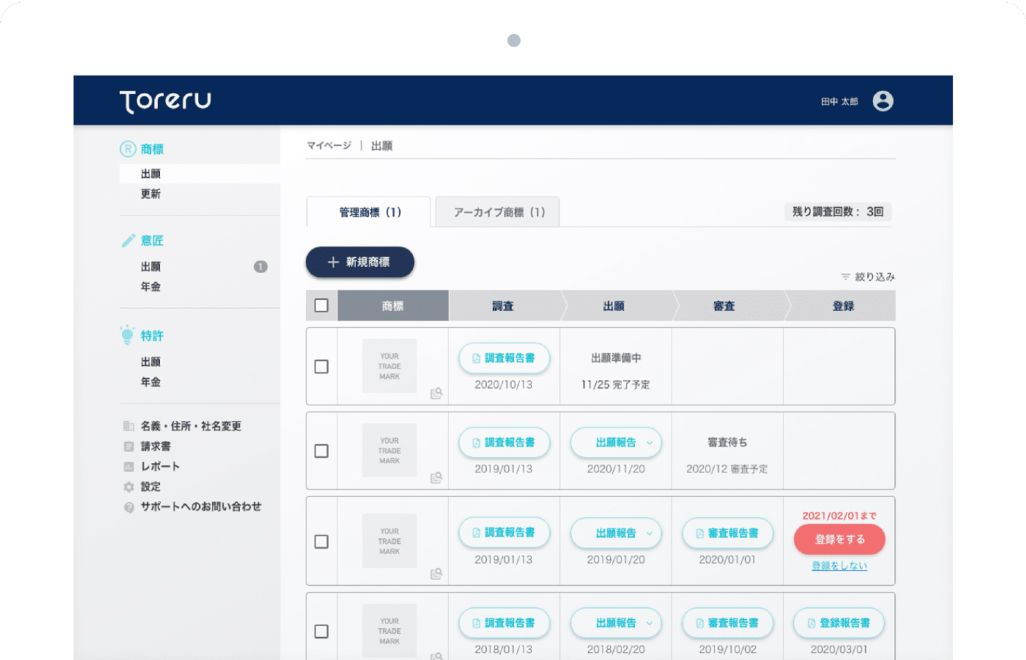
Task: Click the 登録 stage column header
Action: (843, 305)
